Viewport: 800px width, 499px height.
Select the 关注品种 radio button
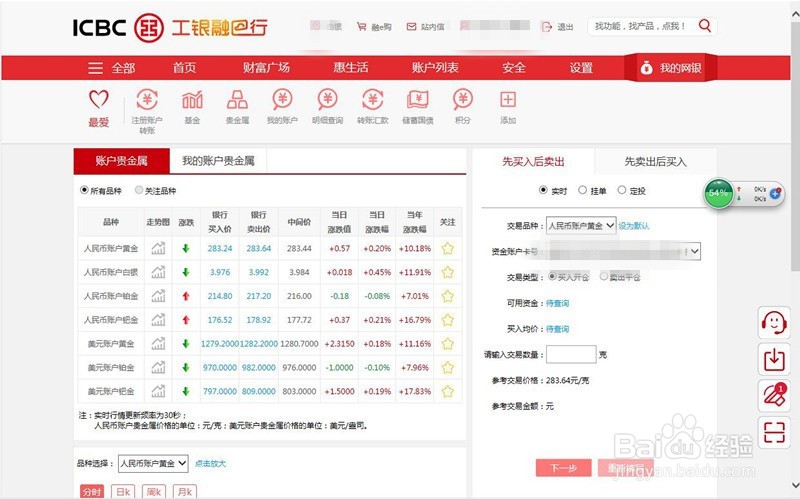(139, 190)
